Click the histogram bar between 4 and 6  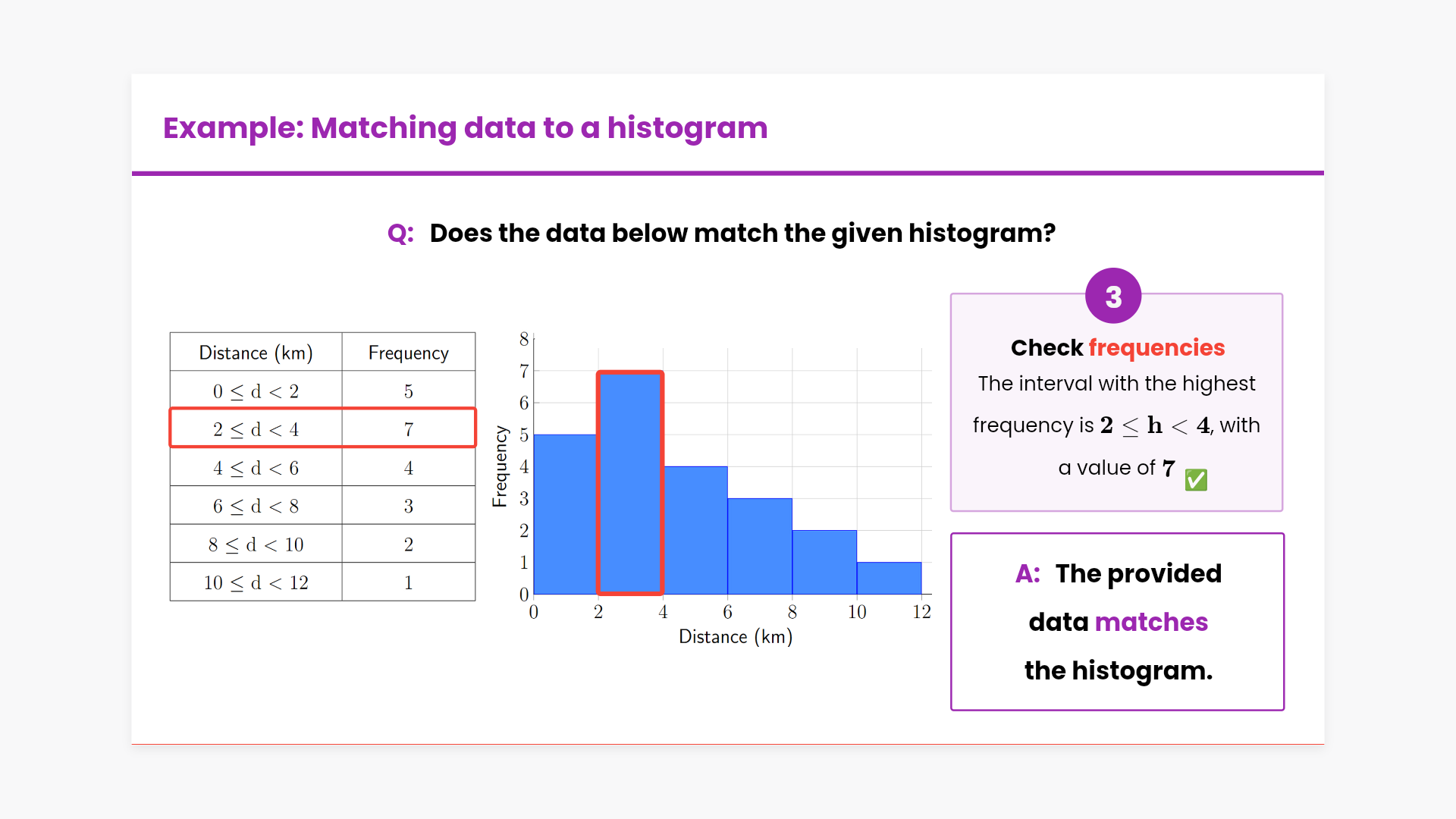(x=695, y=530)
